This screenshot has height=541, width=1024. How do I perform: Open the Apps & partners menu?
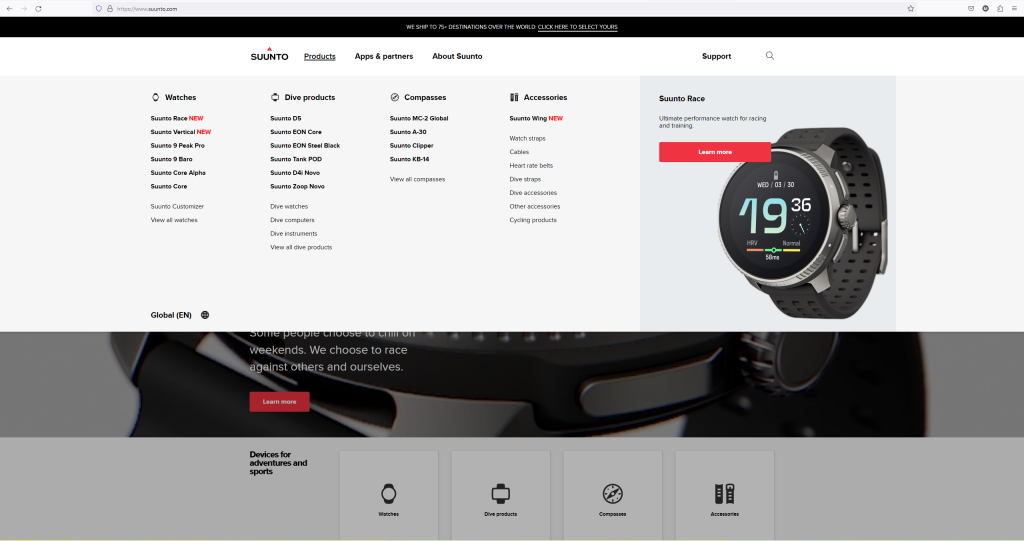click(x=384, y=56)
